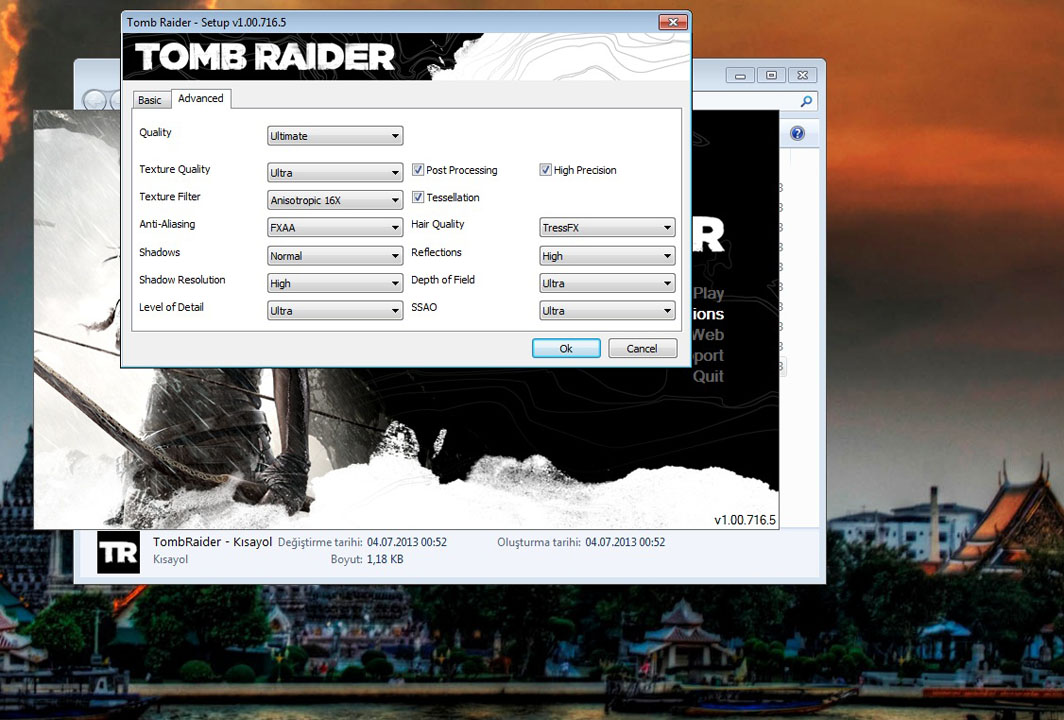The image size is (1064, 720).
Task: Confirm settings with the Ok button
Action: [566, 348]
